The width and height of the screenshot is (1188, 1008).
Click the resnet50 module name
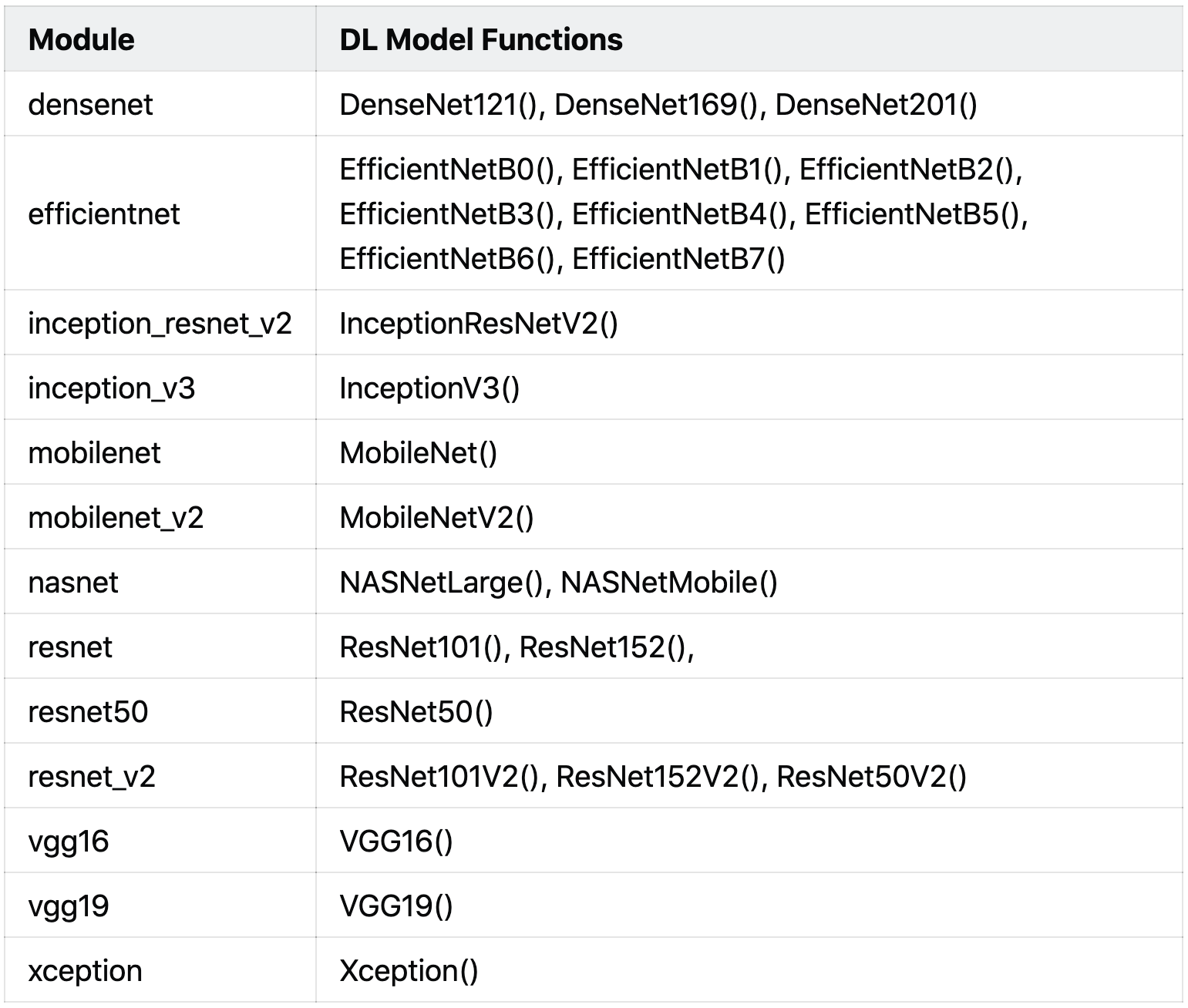tap(88, 712)
